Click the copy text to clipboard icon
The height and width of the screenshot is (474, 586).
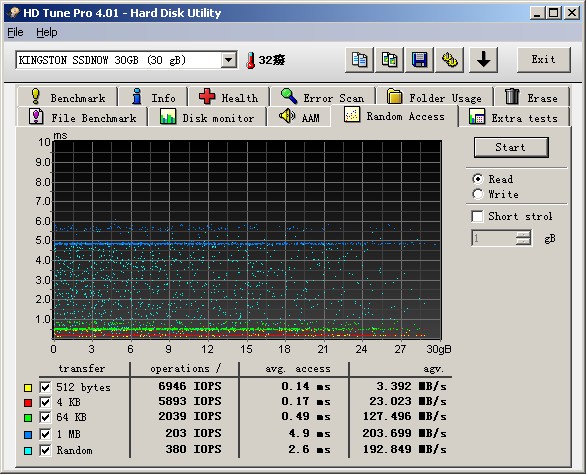[x=359, y=60]
